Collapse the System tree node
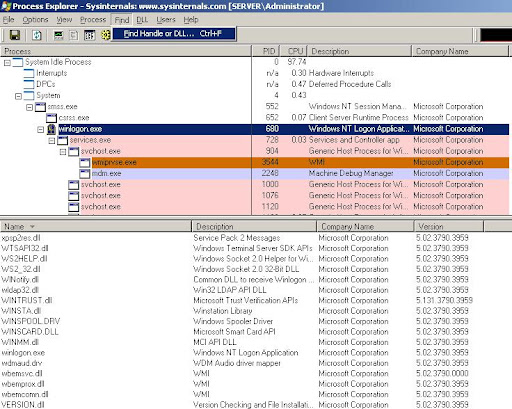This screenshot has height=409, width=512. tap(18, 96)
